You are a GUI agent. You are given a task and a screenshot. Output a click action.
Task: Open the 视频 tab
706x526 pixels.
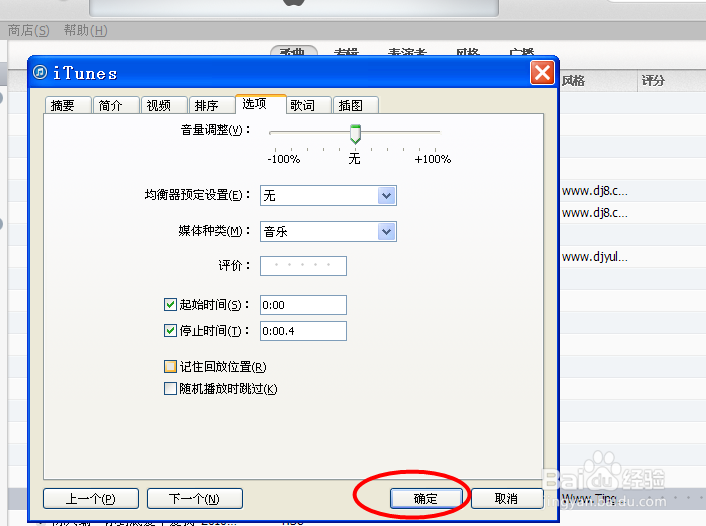pyautogui.click(x=164, y=105)
